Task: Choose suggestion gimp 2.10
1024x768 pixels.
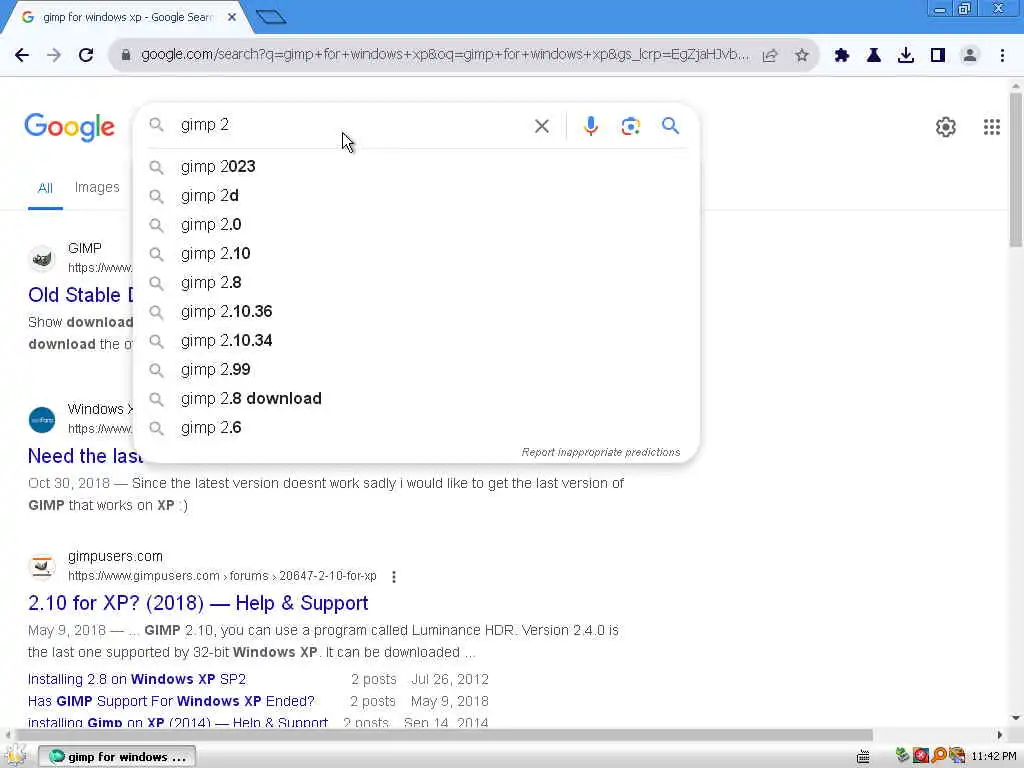Action: 416,253
